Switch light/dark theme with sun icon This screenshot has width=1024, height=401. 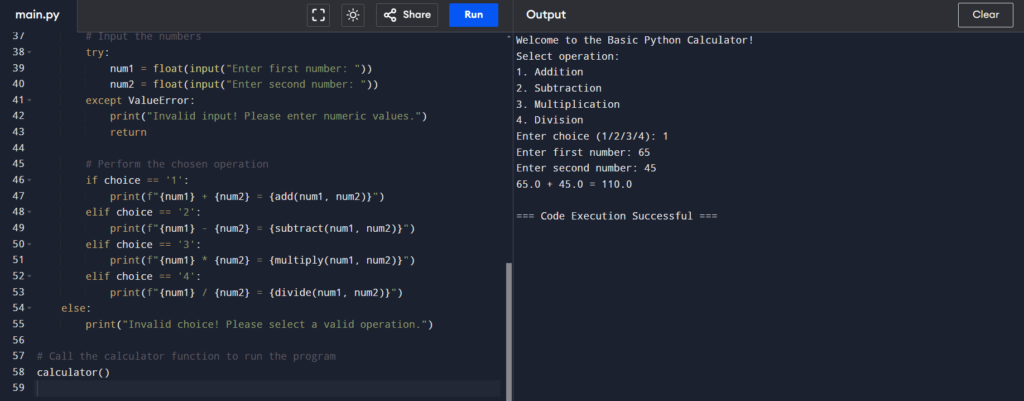[x=353, y=15]
